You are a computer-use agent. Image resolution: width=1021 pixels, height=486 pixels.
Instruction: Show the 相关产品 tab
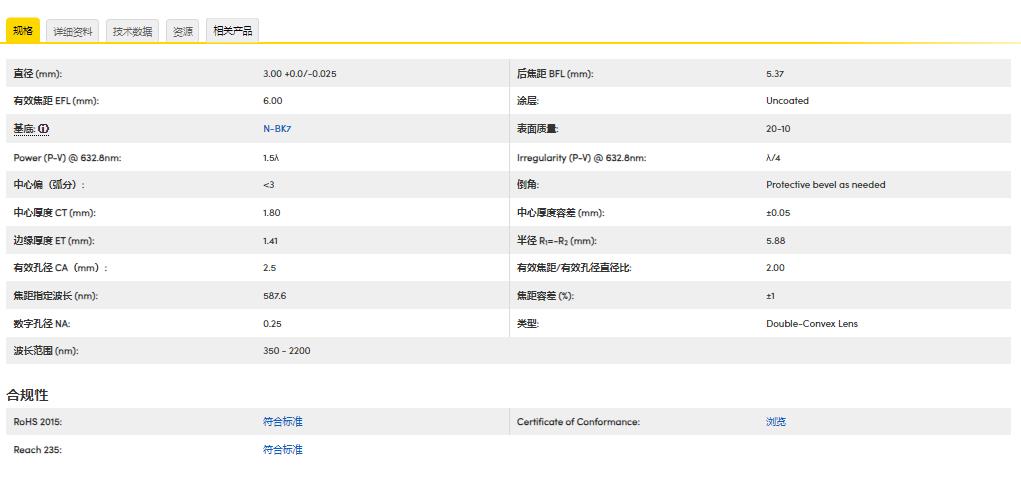point(232,31)
